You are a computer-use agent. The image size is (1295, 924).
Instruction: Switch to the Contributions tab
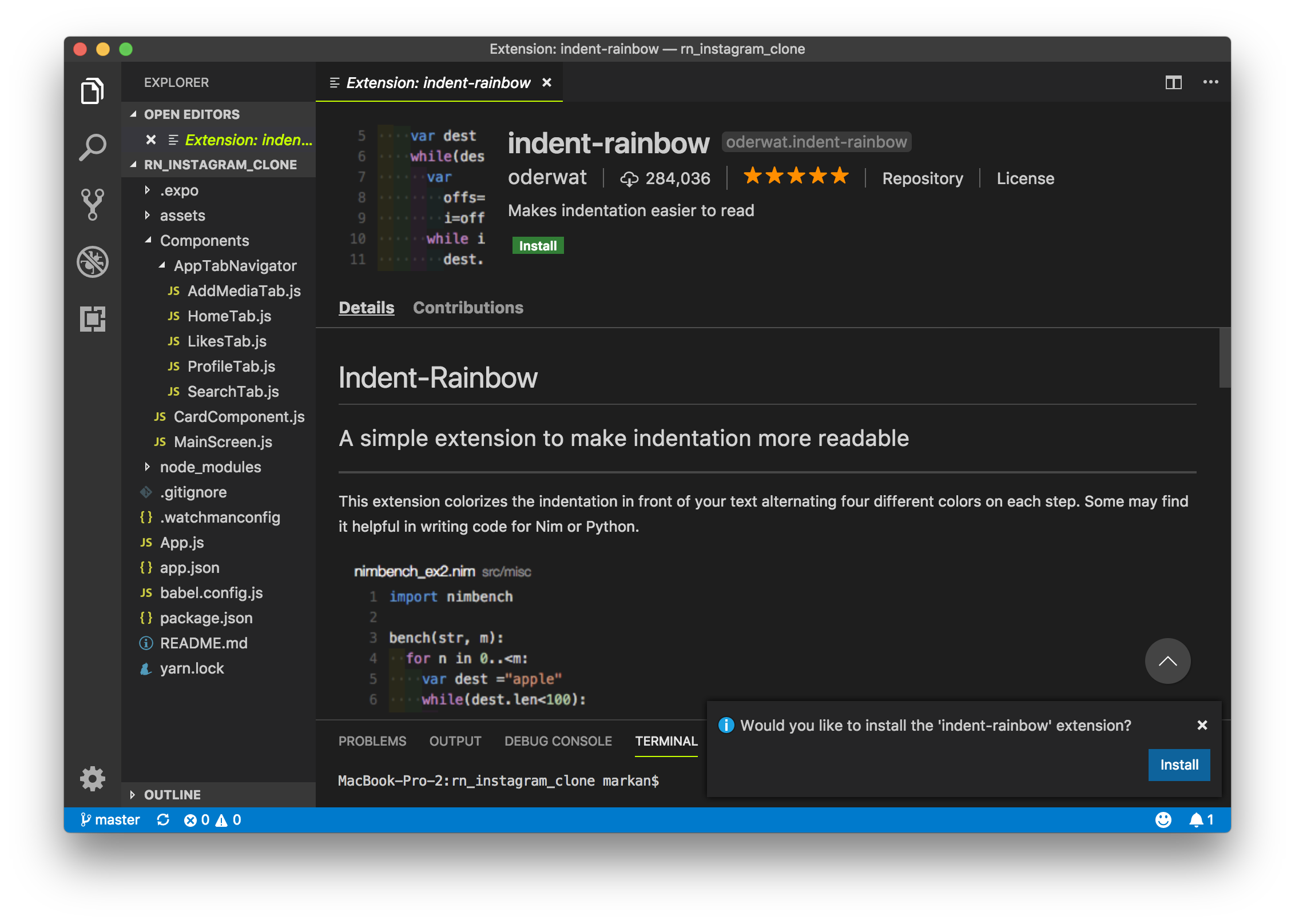click(x=468, y=308)
